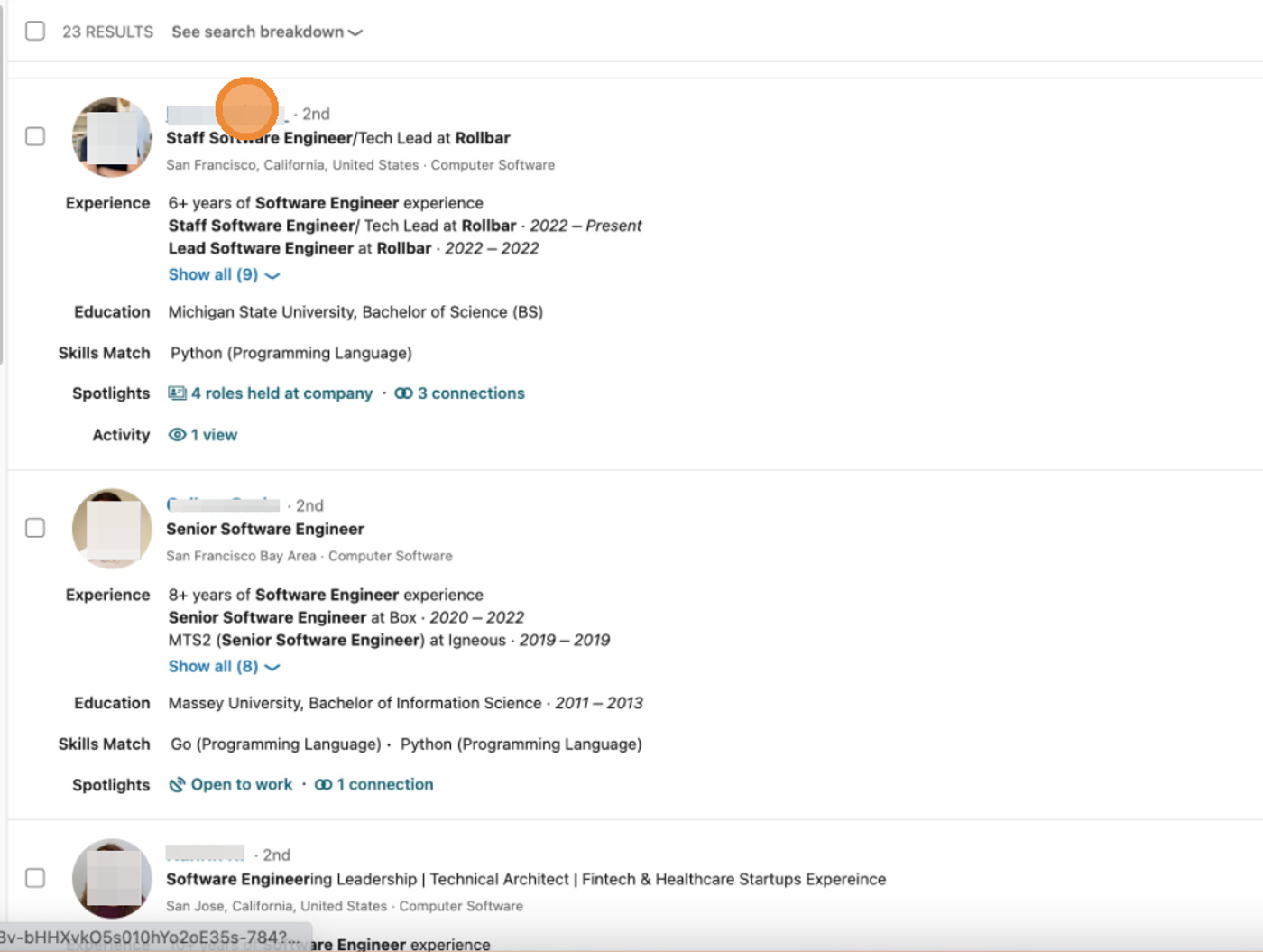Image resolution: width=1263 pixels, height=952 pixels.
Task: Click the roles held at company icon
Action: pyautogui.click(x=177, y=393)
